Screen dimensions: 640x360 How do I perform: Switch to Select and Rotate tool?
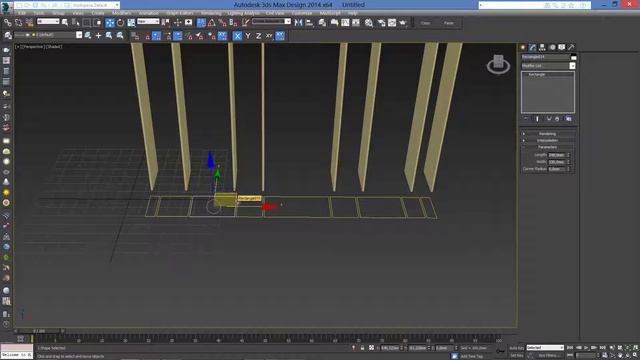(120, 23)
